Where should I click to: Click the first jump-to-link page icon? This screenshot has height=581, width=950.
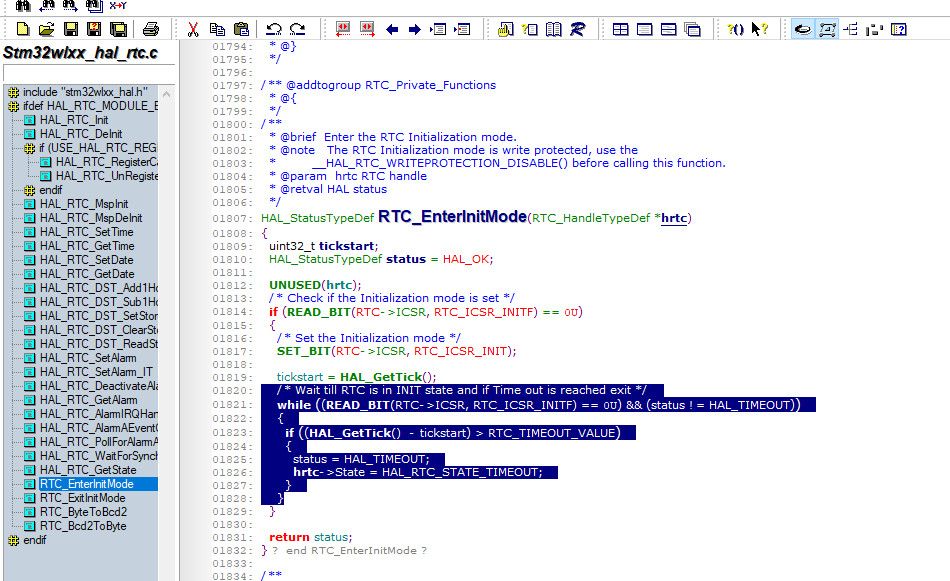tap(439, 29)
